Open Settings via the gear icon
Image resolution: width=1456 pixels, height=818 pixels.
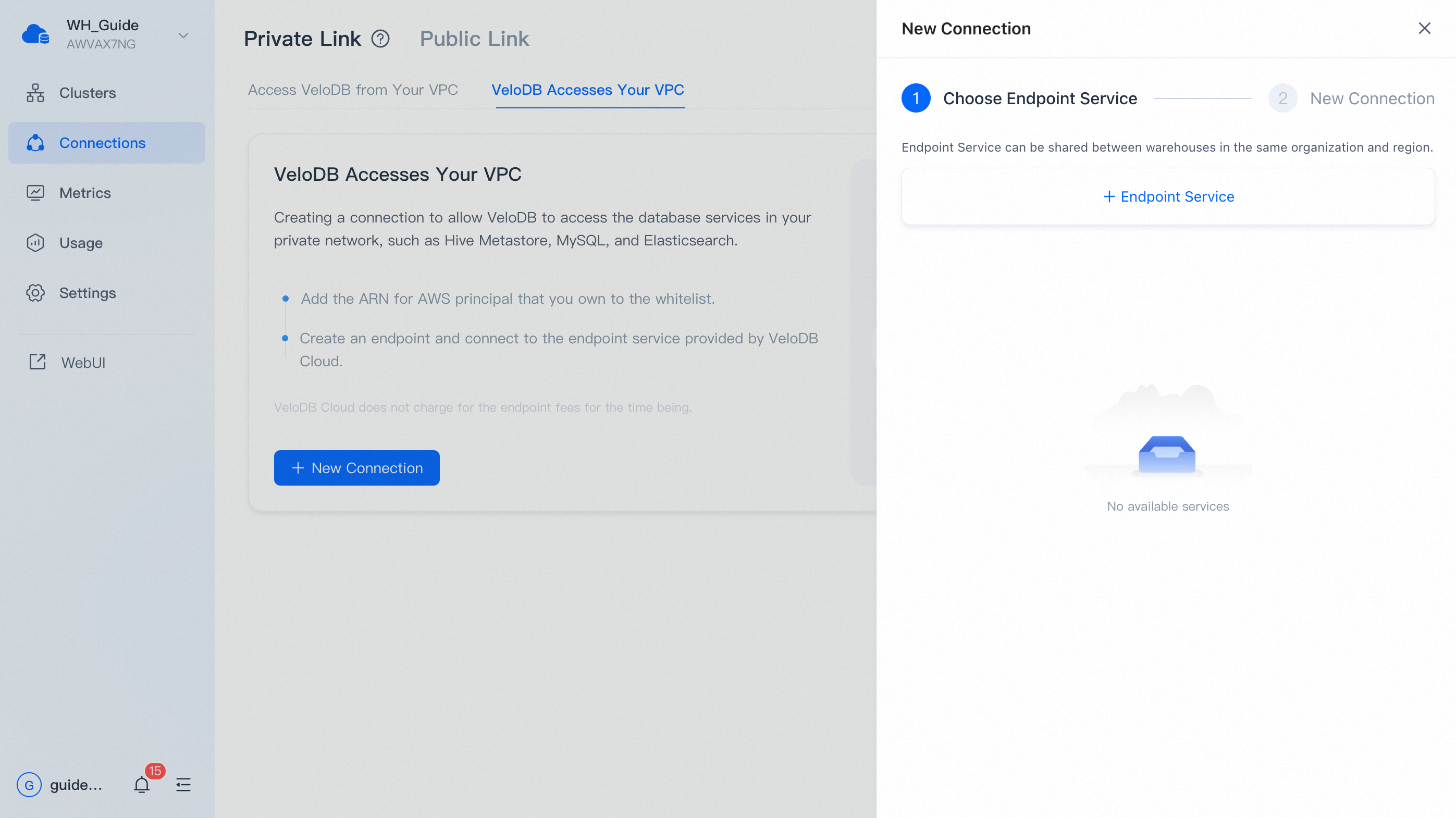35,293
